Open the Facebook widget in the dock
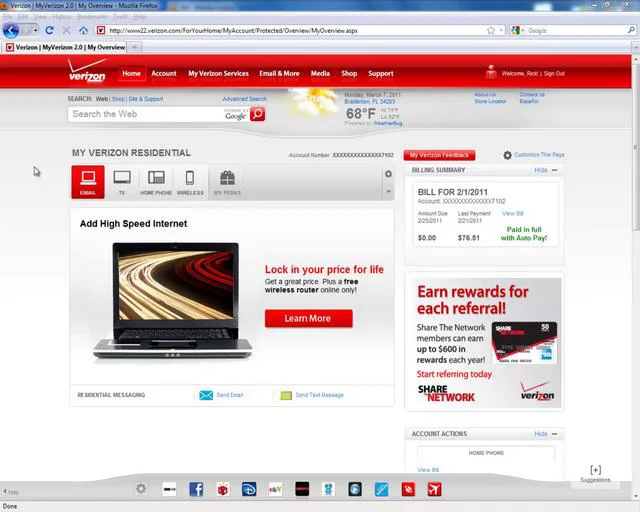 [x=196, y=489]
